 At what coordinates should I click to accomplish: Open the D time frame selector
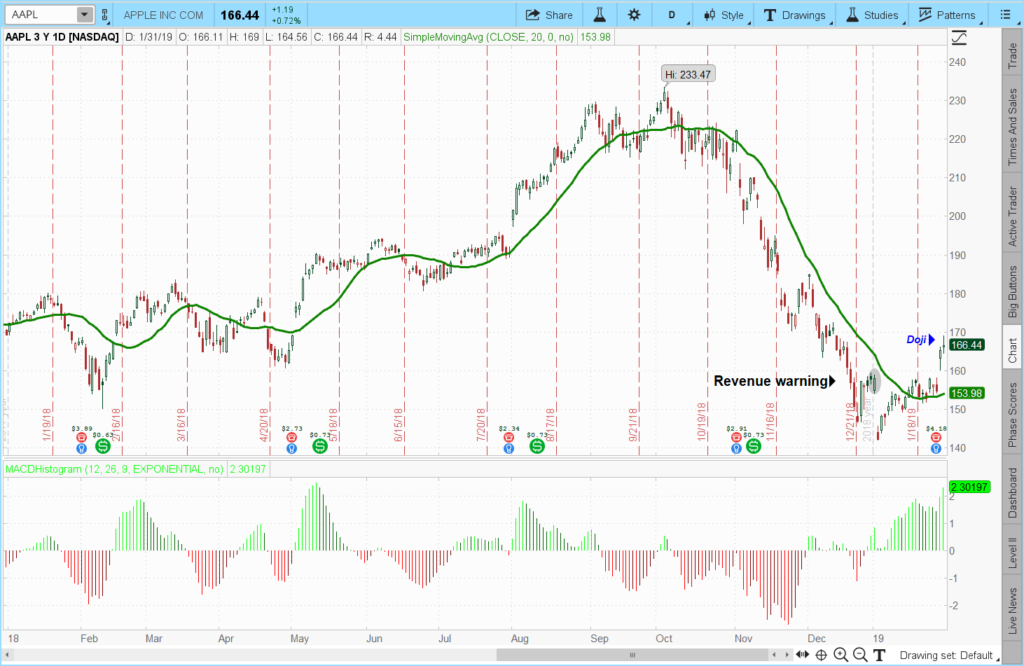point(673,15)
